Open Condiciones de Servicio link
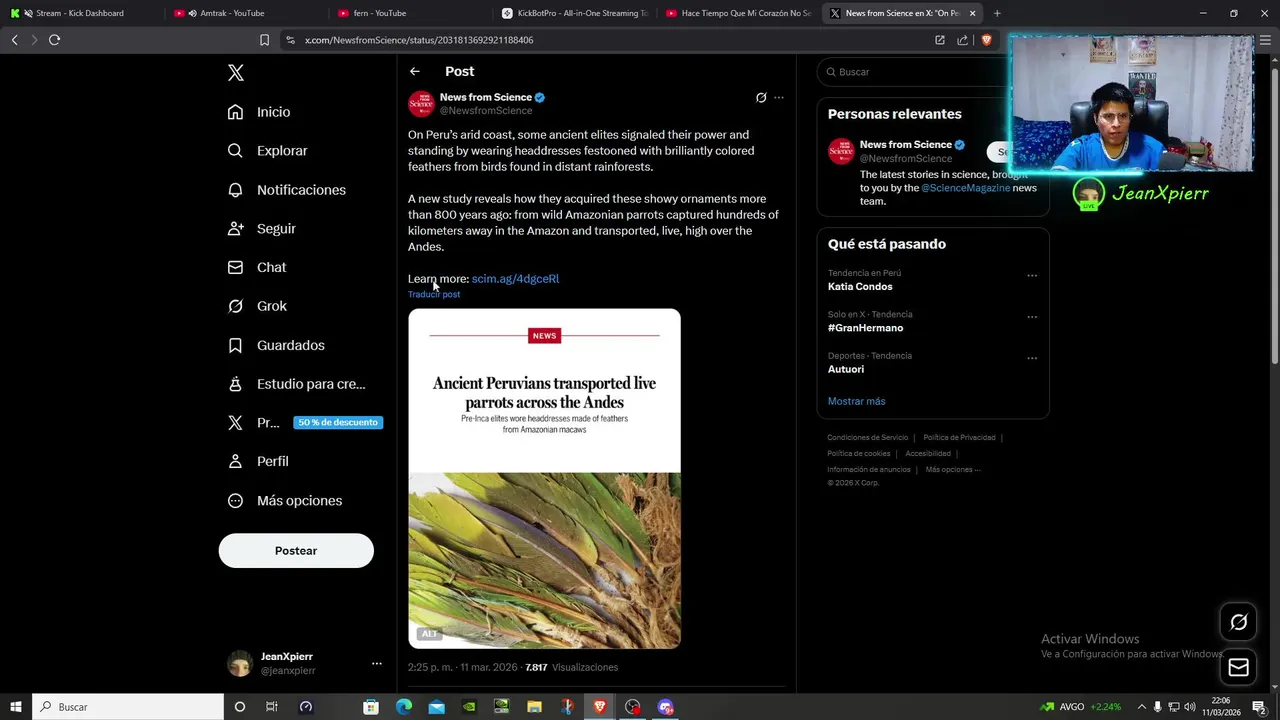This screenshot has height=720, width=1280. coord(867,438)
